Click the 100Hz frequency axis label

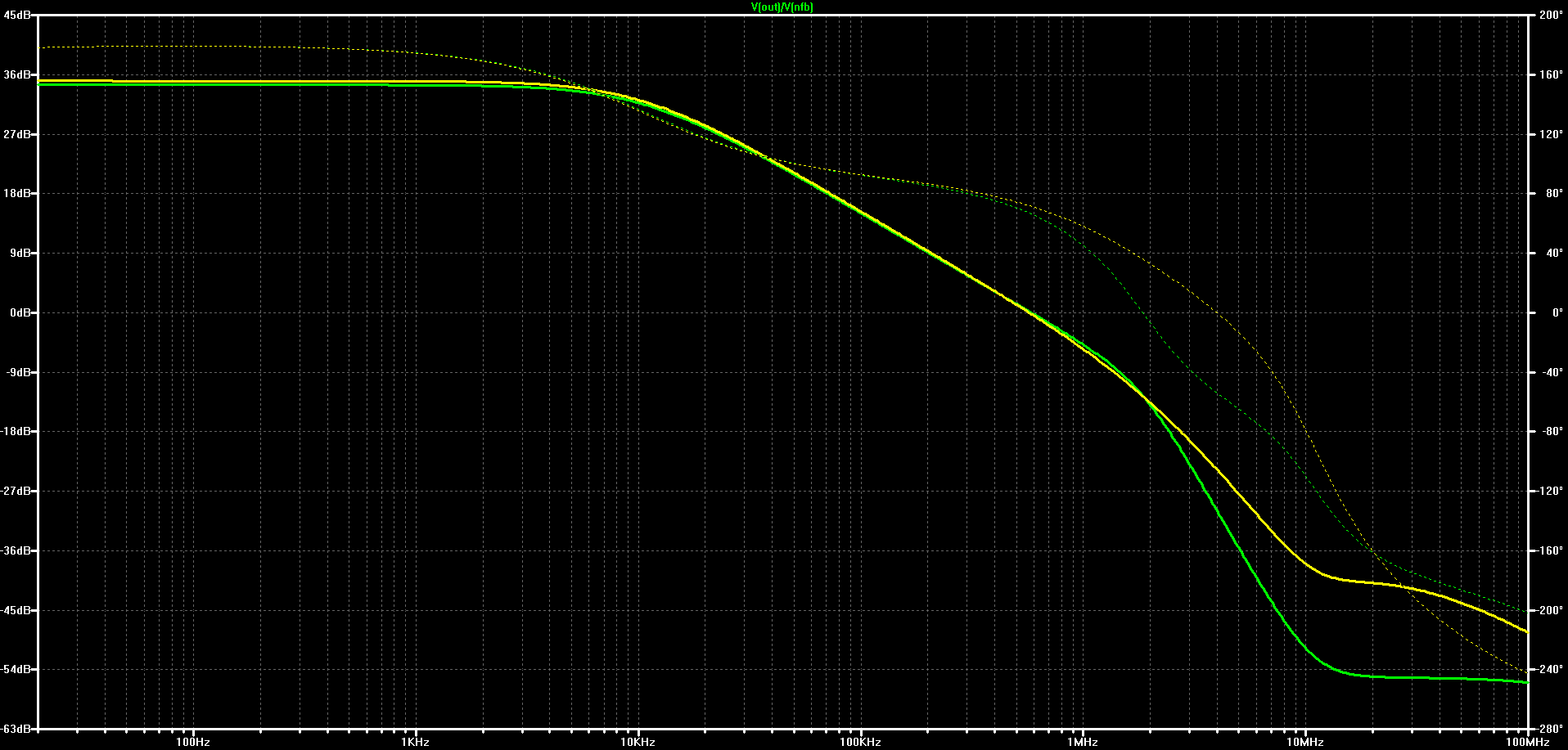click(x=193, y=743)
